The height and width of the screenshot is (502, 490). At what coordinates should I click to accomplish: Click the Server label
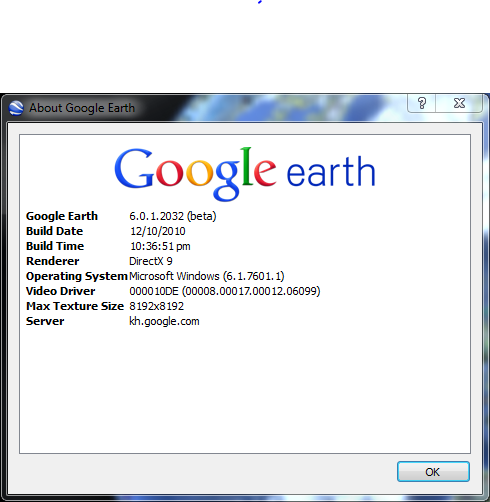click(x=45, y=321)
